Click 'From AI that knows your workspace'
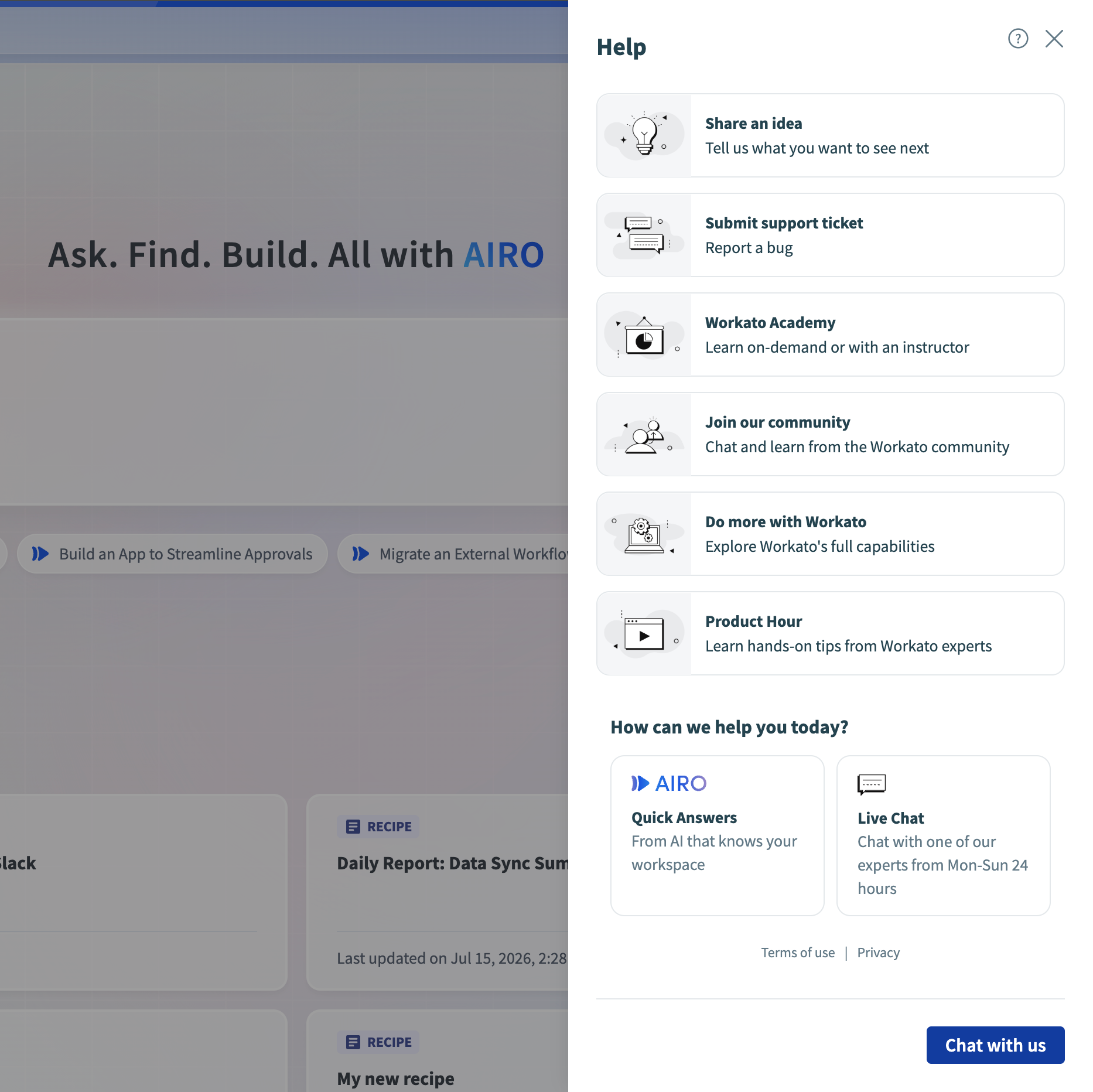 pyautogui.click(x=714, y=853)
